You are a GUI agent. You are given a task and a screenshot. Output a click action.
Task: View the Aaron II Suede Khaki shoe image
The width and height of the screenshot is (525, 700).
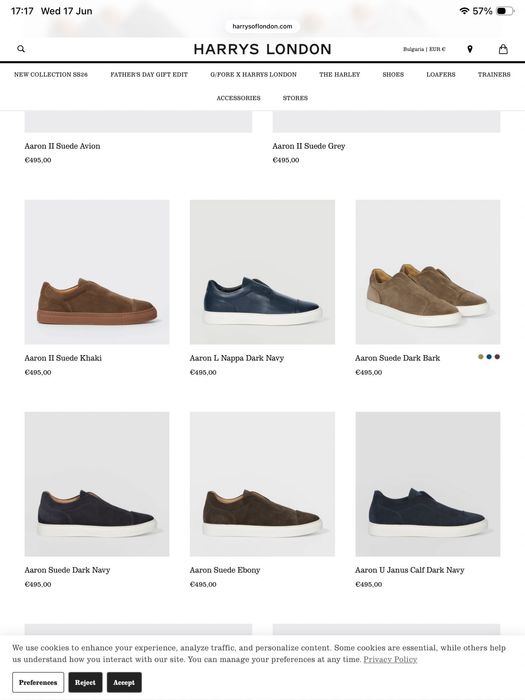(x=97, y=272)
